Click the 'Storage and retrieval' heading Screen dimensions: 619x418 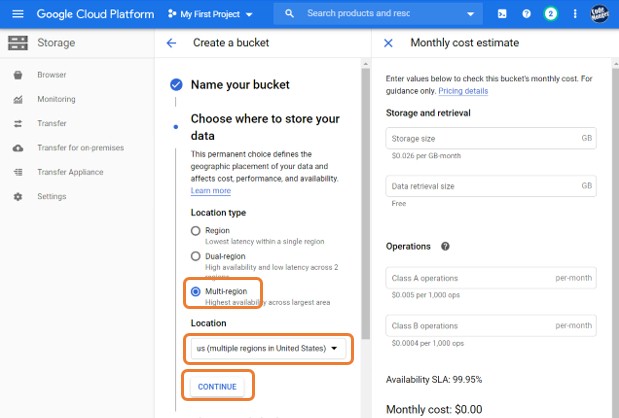(428, 113)
